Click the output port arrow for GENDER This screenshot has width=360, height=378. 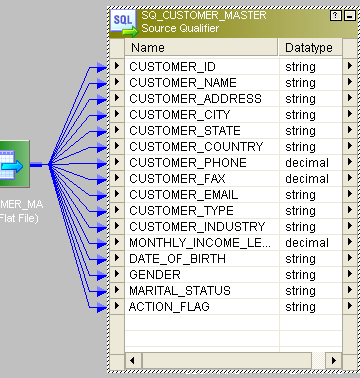pos(350,274)
